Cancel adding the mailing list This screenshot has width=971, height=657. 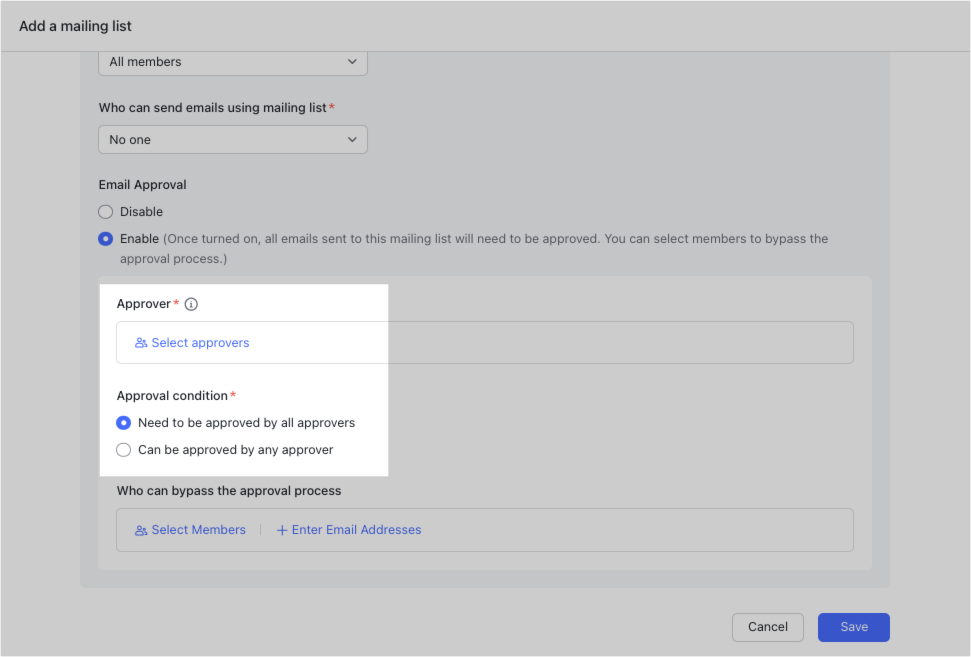tap(767, 627)
